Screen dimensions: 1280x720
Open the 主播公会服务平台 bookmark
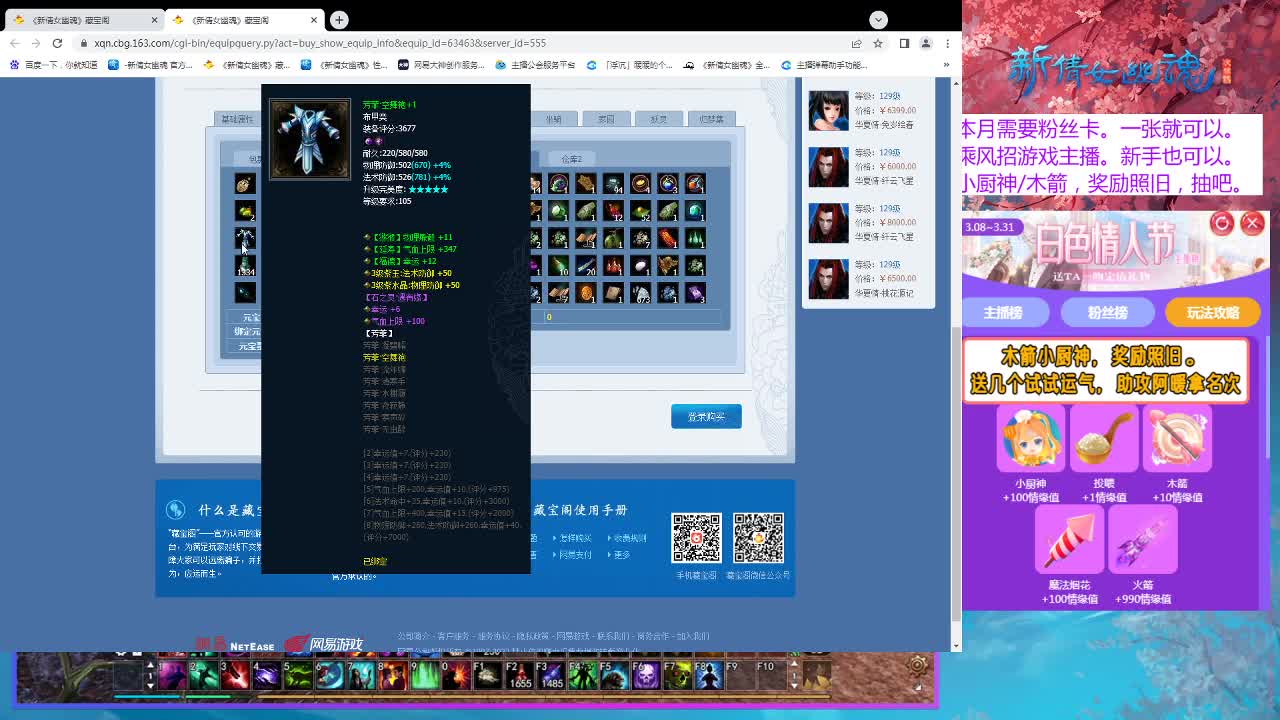point(535,65)
